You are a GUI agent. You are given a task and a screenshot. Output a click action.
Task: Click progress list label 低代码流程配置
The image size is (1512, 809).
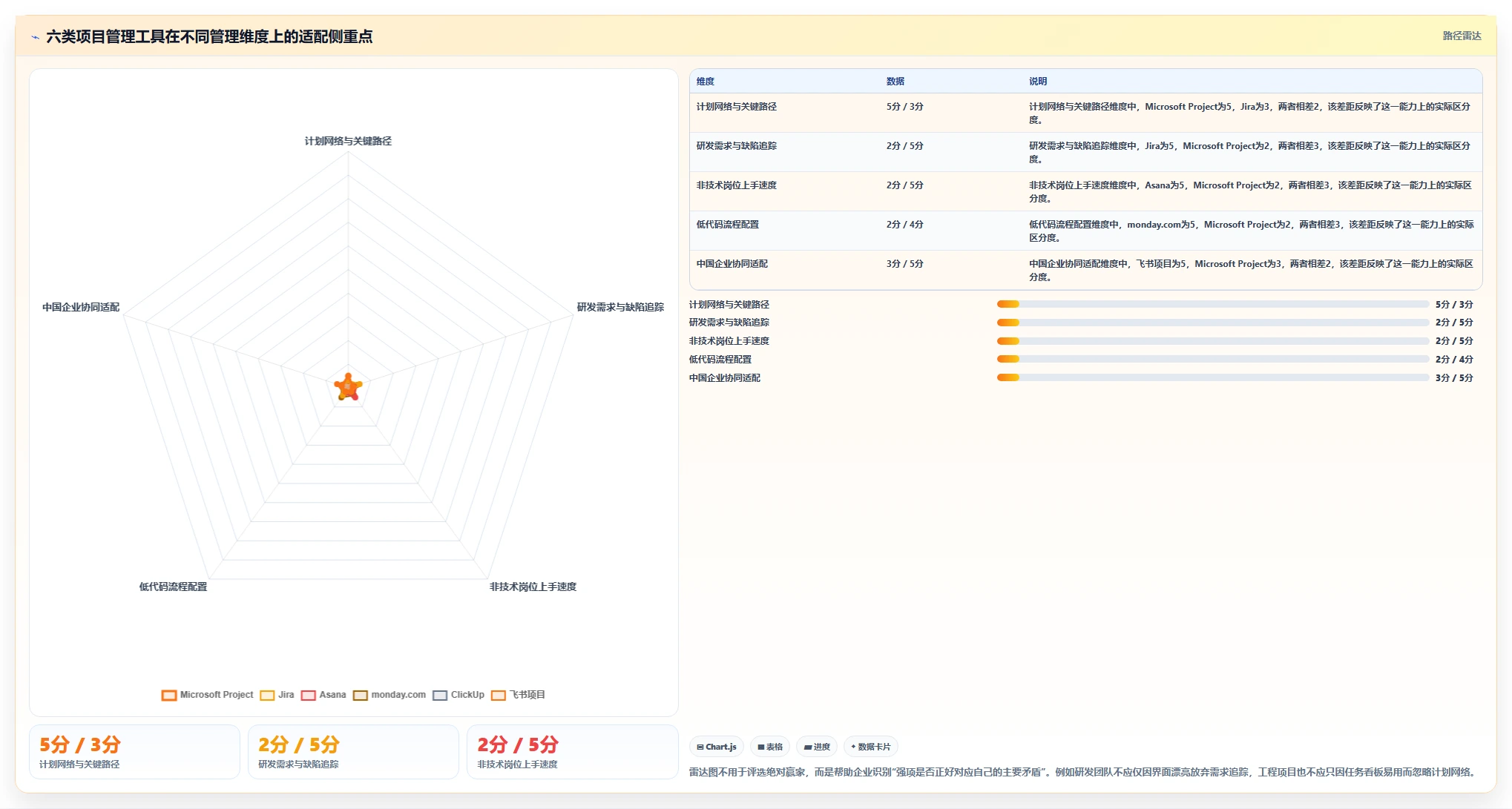pos(720,360)
